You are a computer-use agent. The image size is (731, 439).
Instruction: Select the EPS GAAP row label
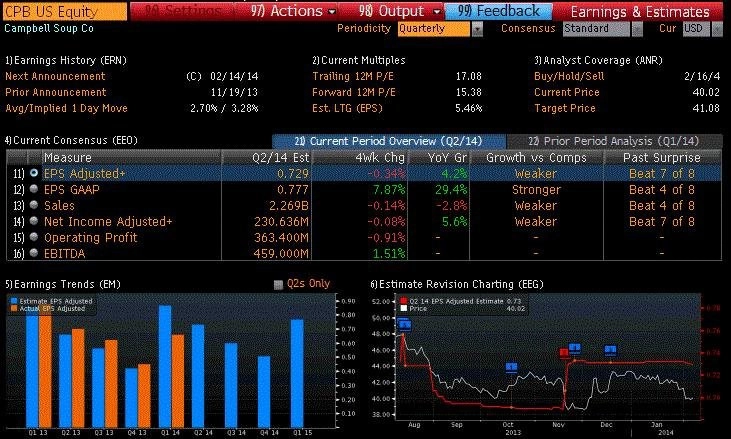71,189
